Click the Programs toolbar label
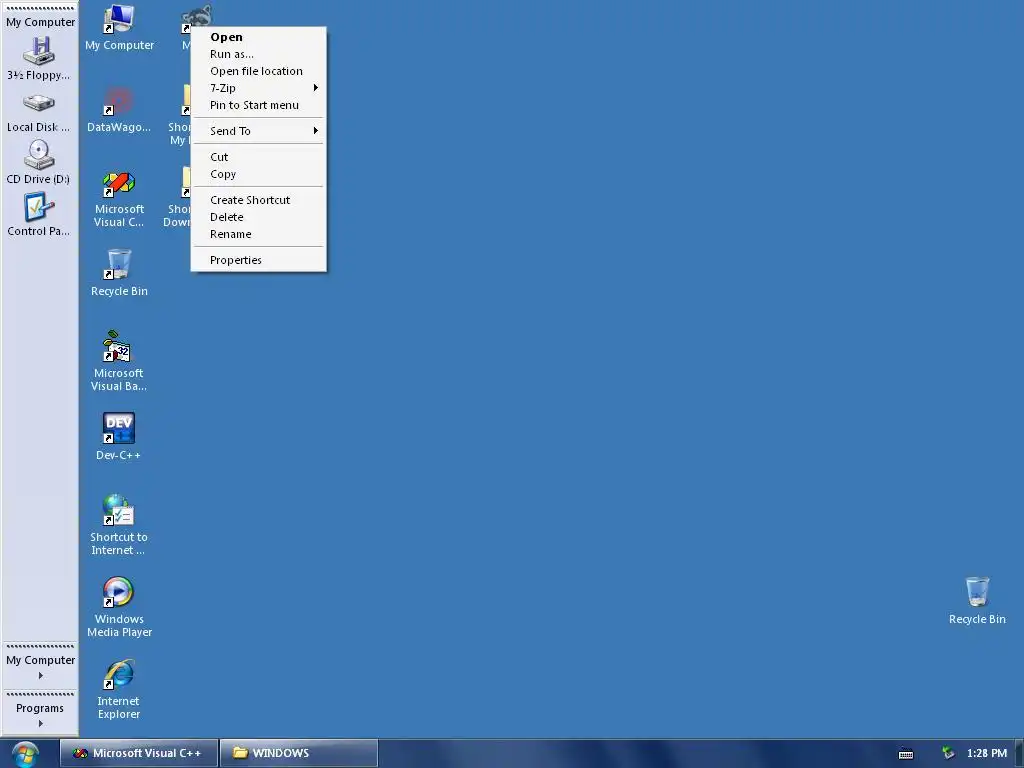1024x768 pixels. (40, 708)
